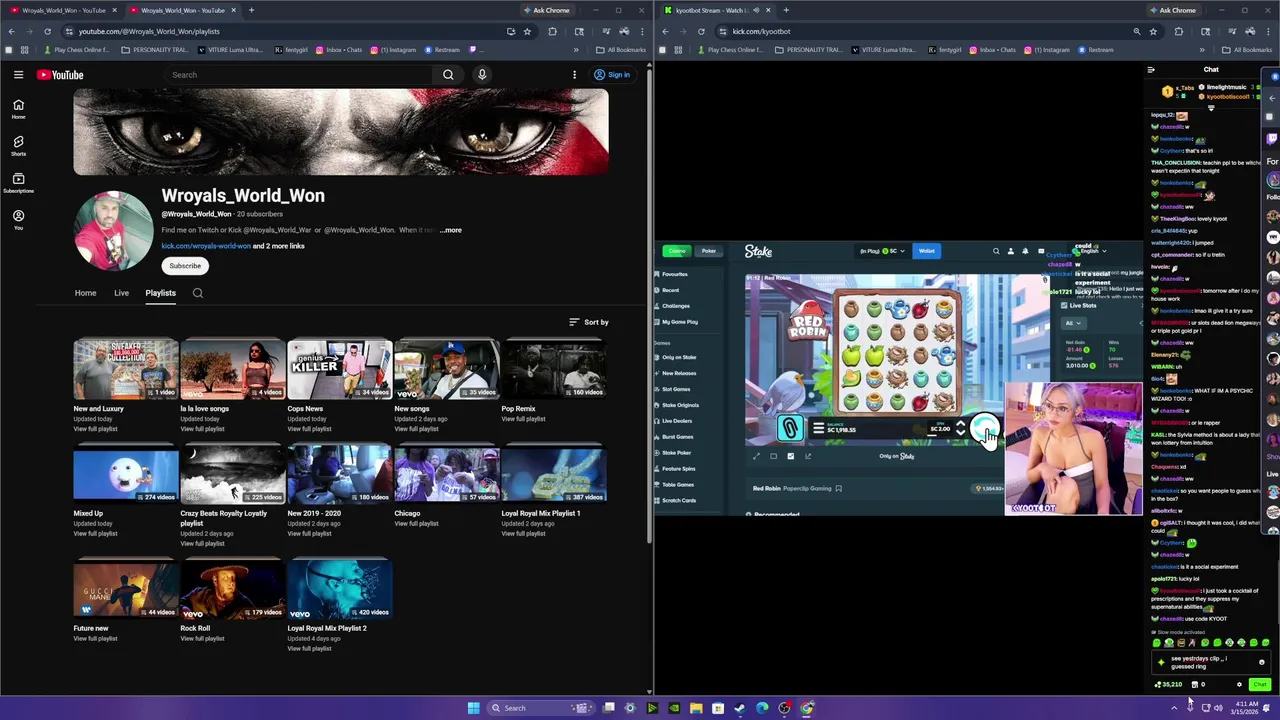Viewport: 1280px width, 720px height.
Task: Open the Live Stats All filter dropdown
Action: coord(1073,323)
